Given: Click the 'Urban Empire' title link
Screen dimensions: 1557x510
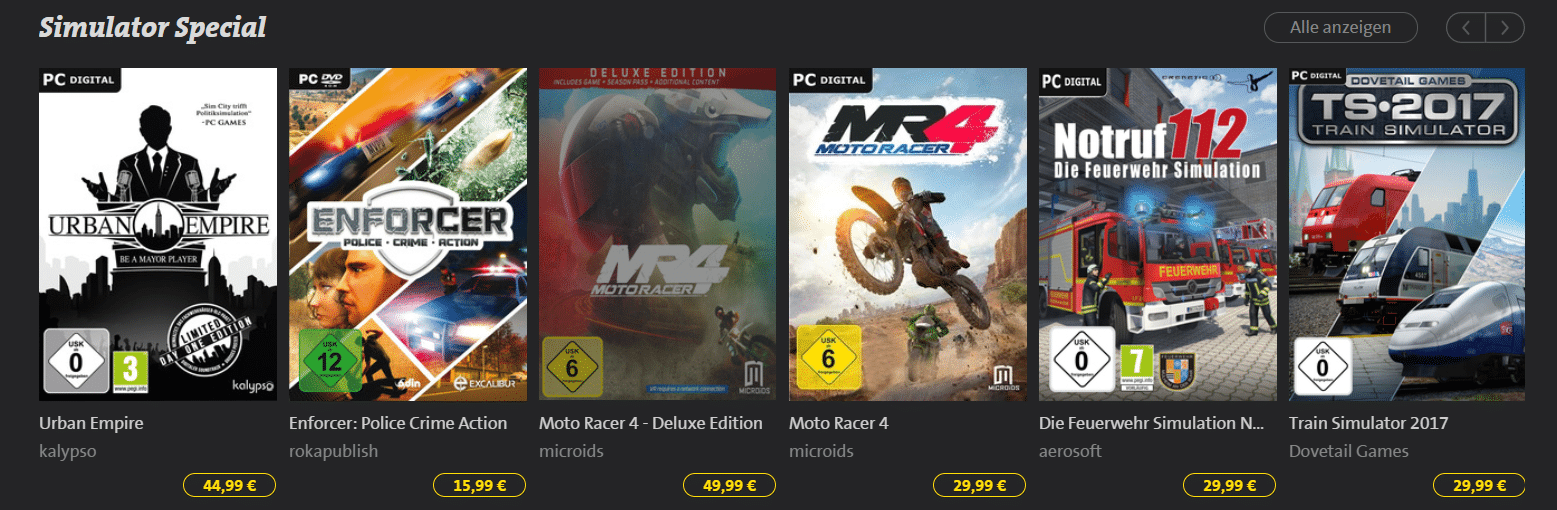Looking at the screenshot, I should click(91, 423).
